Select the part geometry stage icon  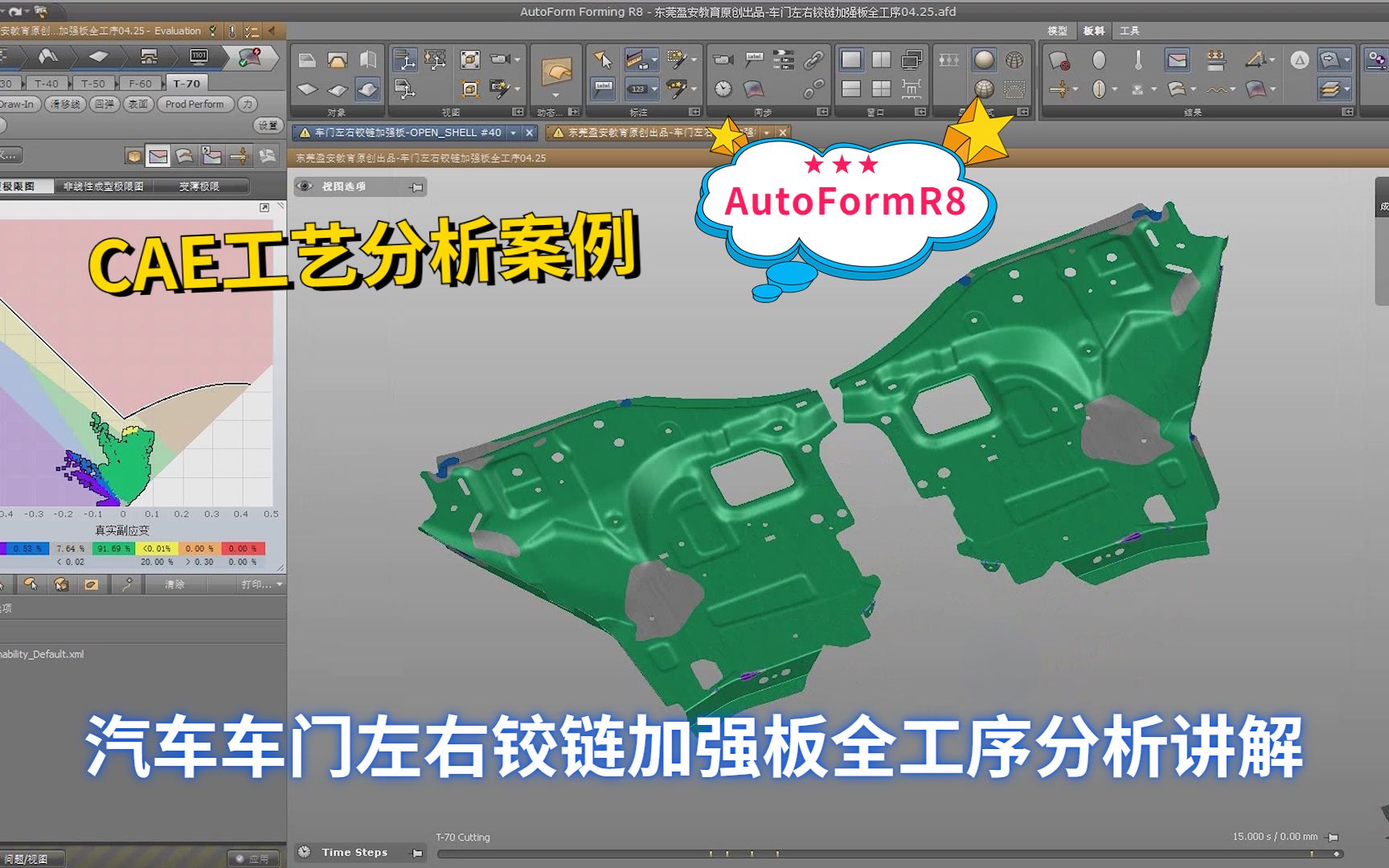coord(48,56)
